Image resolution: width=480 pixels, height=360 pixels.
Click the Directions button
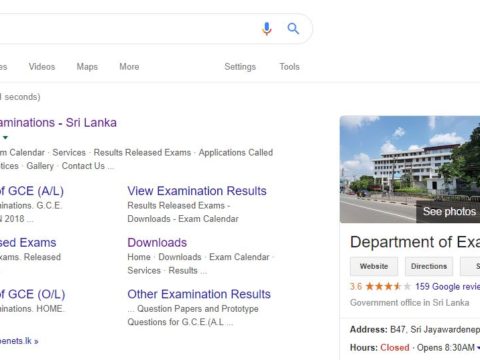(429, 266)
